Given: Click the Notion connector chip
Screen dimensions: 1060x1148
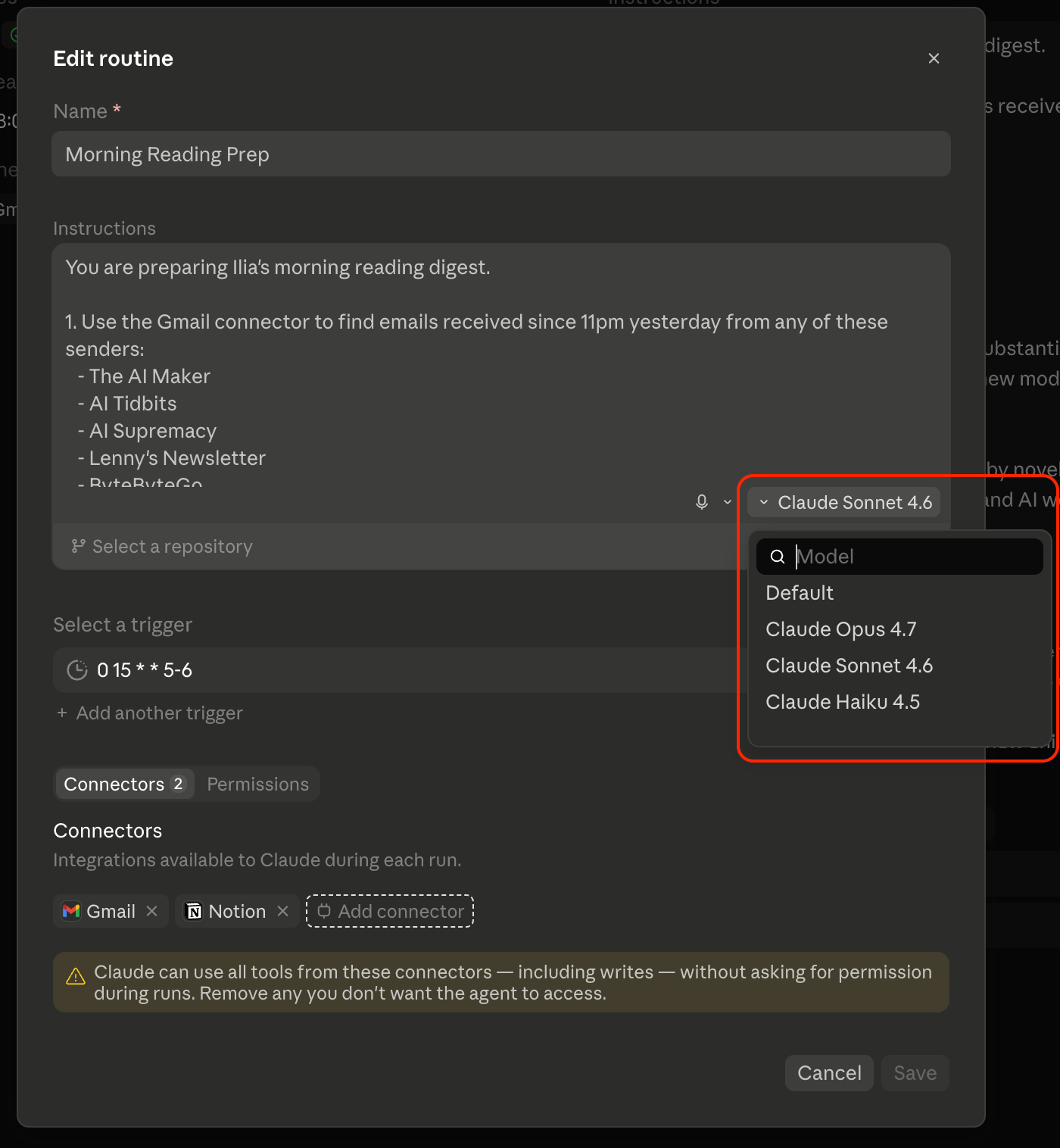Looking at the screenshot, I should (237, 911).
